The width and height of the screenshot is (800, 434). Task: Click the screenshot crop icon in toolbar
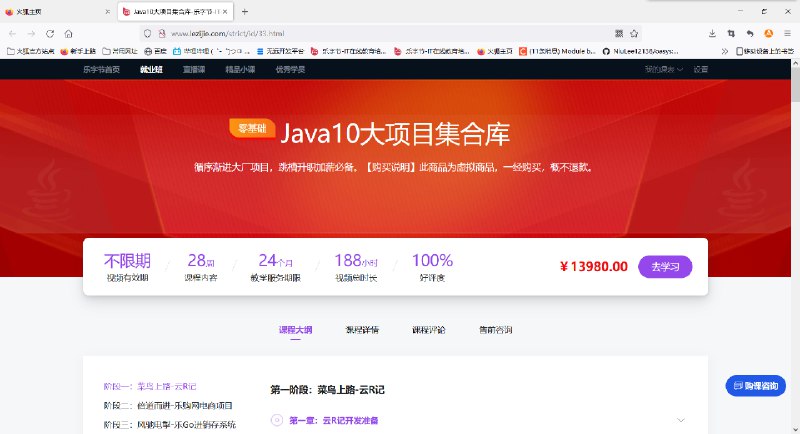tap(731, 34)
